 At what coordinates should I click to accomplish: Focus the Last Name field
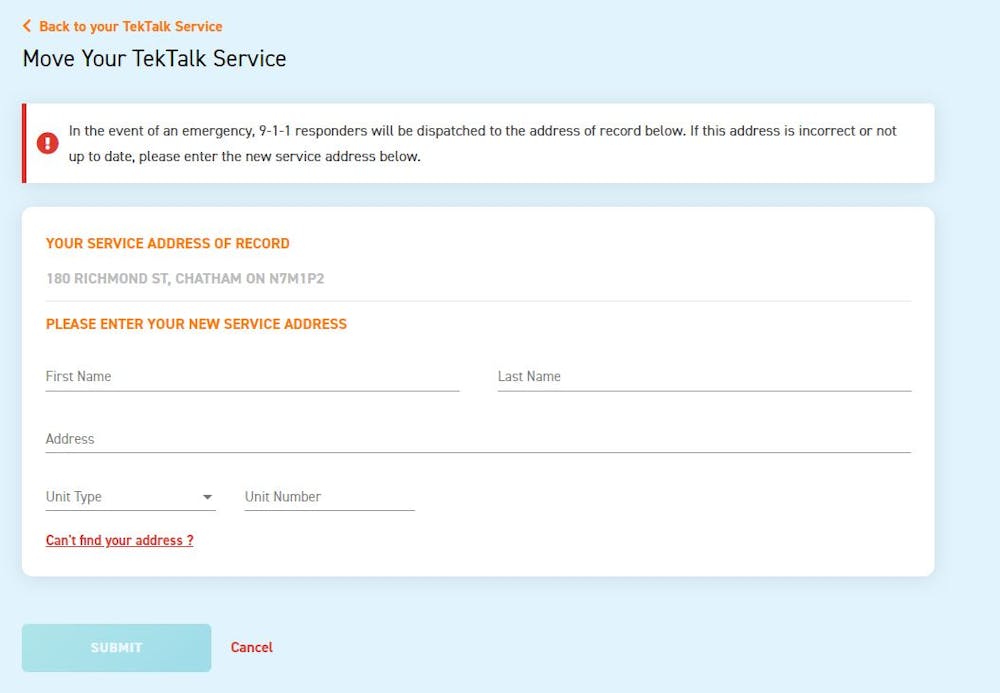(704, 377)
